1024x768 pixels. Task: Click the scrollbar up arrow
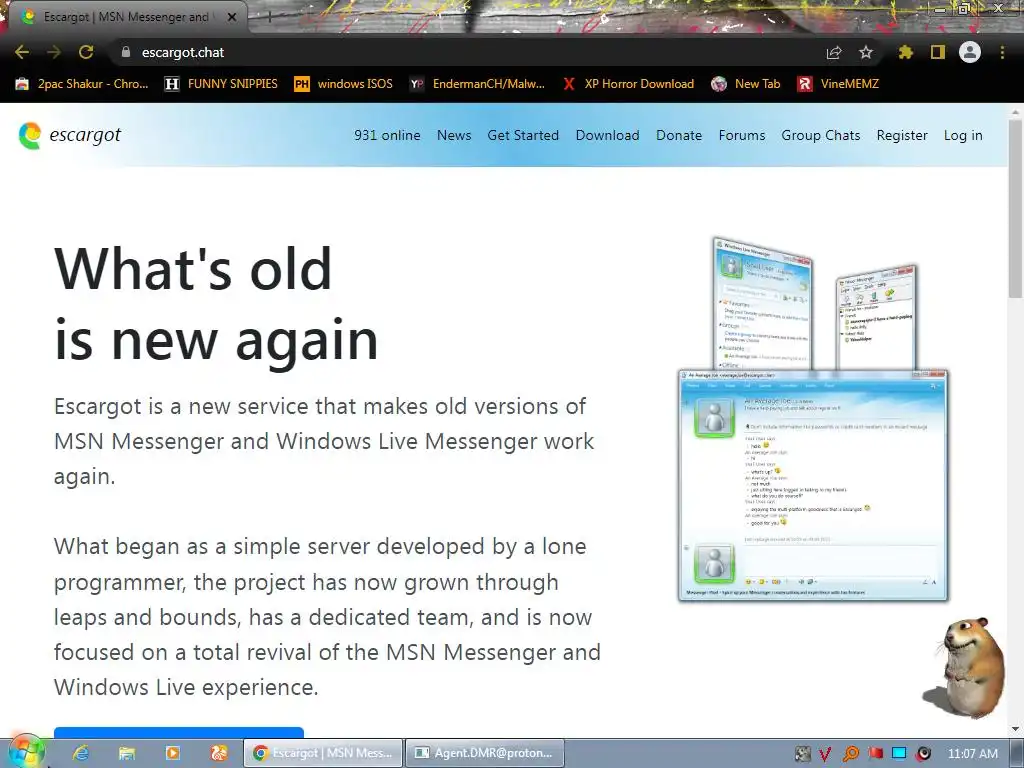coord(1016,112)
